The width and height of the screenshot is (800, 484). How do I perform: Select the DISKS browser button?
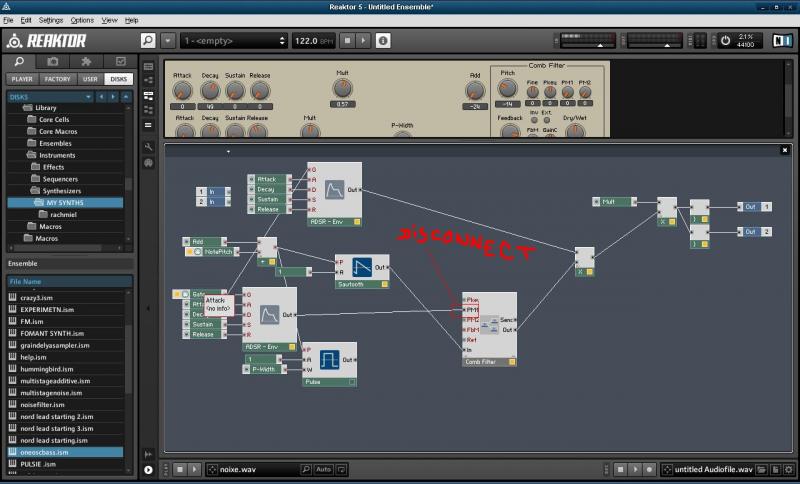pos(118,79)
